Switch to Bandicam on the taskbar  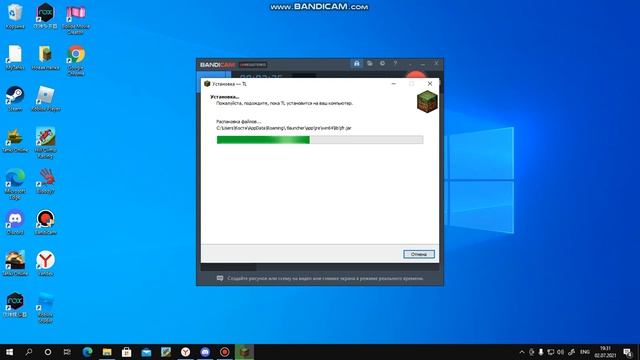point(224,352)
